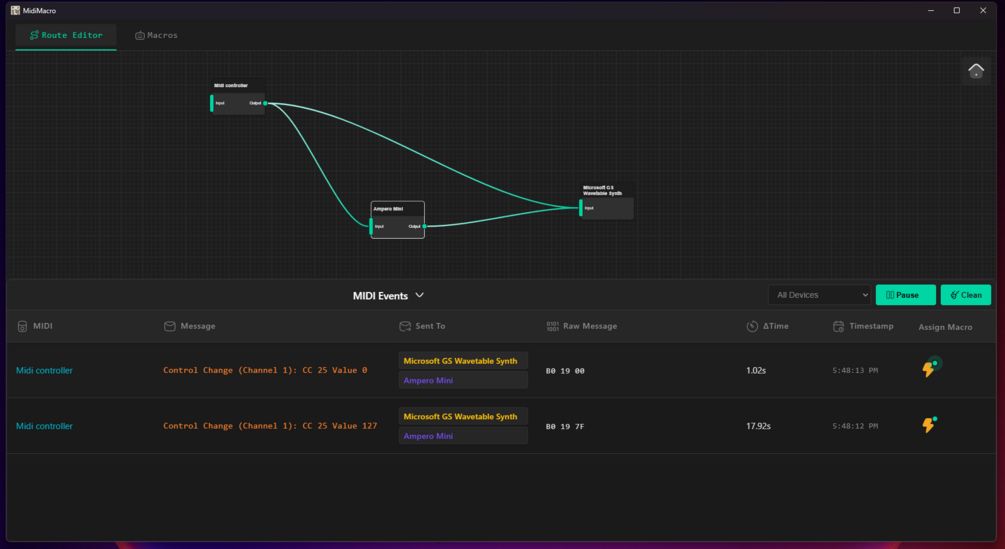Click the MidiMacro app icon in title bar
This screenshot has width=1005, height=549.
coord(15,10)
